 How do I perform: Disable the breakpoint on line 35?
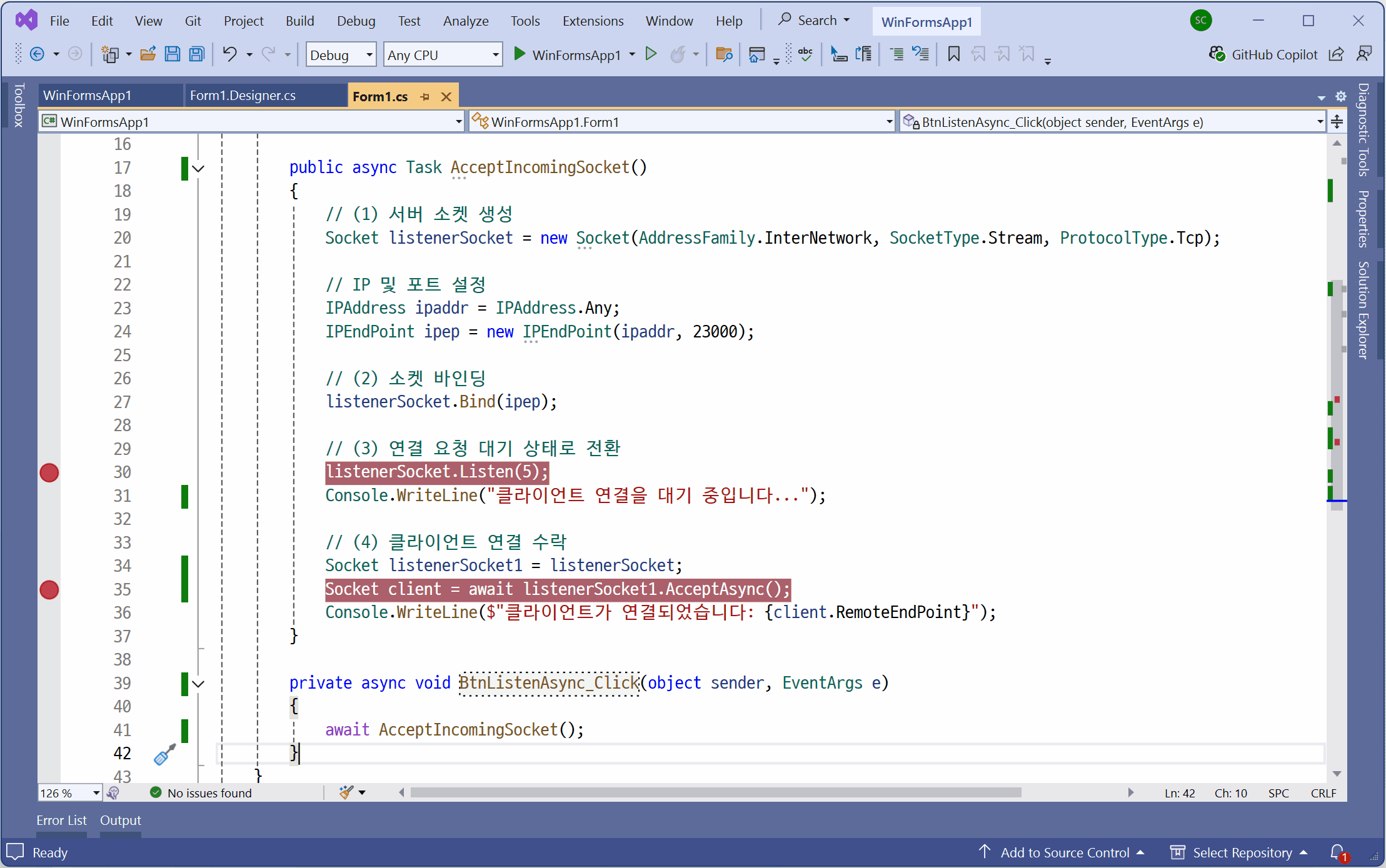[x=49, y=589]
